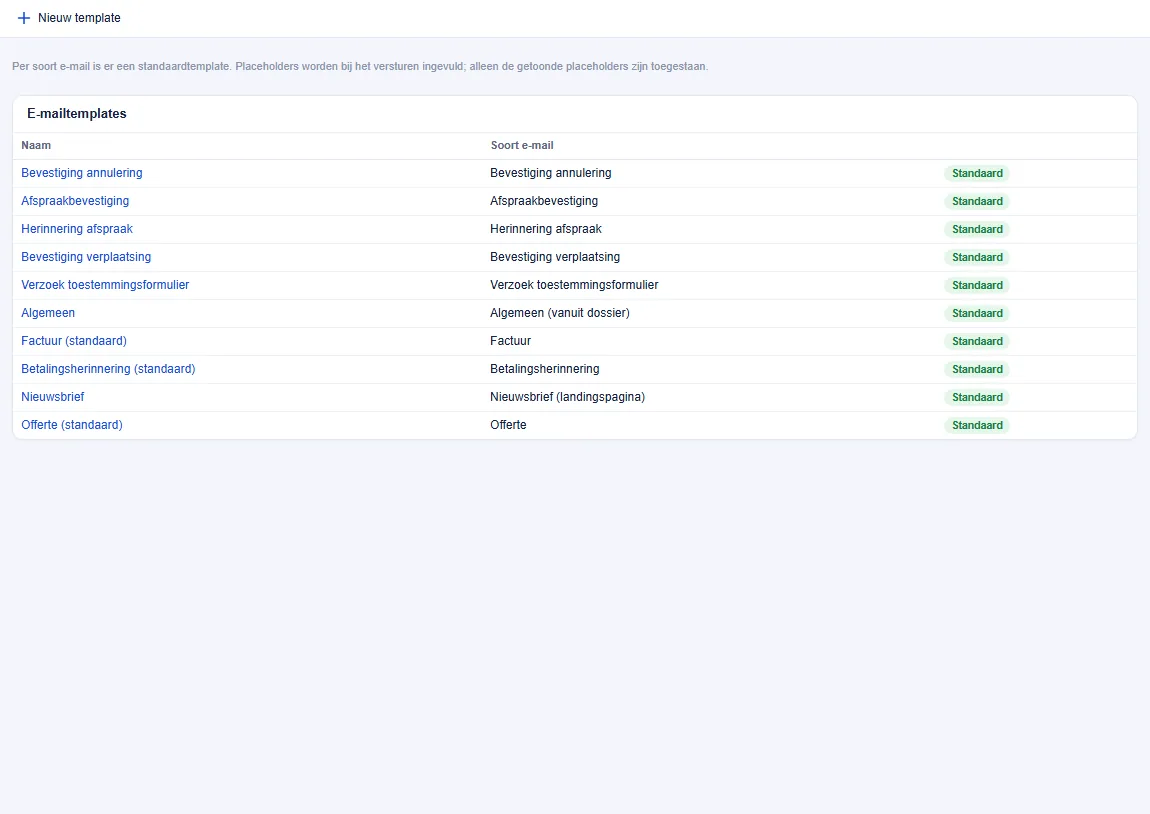The width and height of the screenshot is (1150, 814).
Task: Open the Verzoek toestemmingsformulier template link
Action: (x=105, y=285)
